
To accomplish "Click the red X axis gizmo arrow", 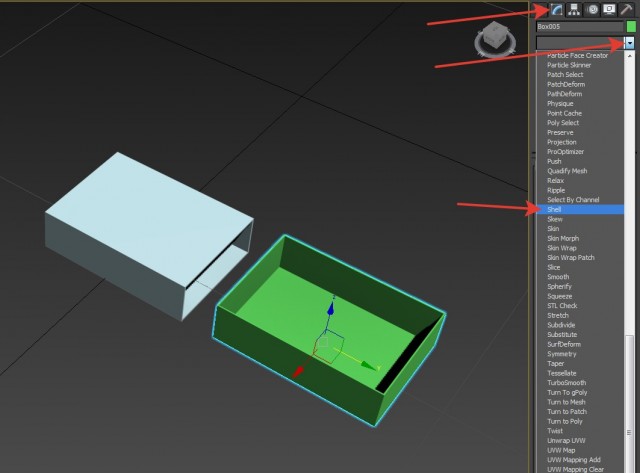I will pyautogui.click(x=299, y=371).
